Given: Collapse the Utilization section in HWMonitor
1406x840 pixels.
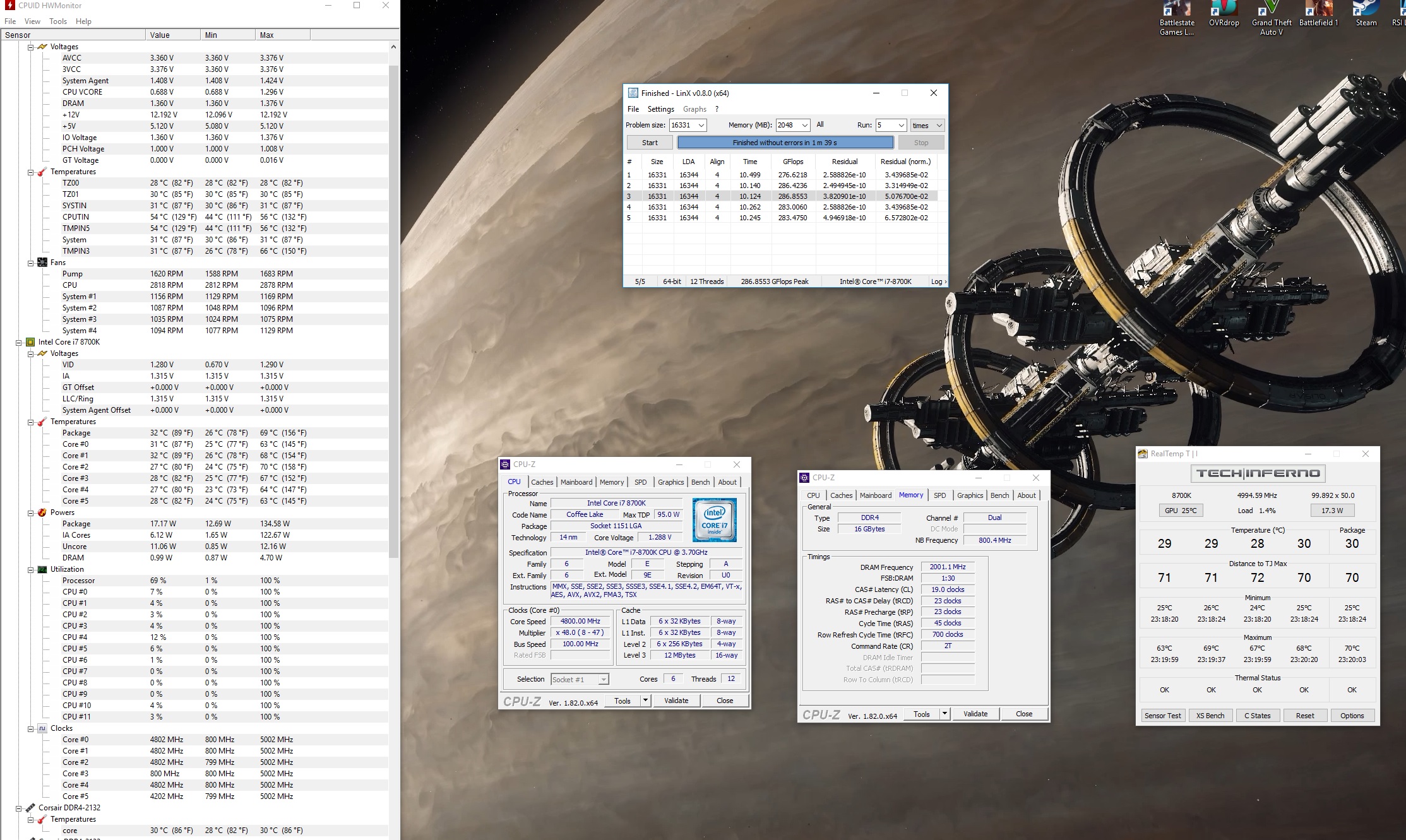Looking at the screenshot, I should [x=30, y=569].
